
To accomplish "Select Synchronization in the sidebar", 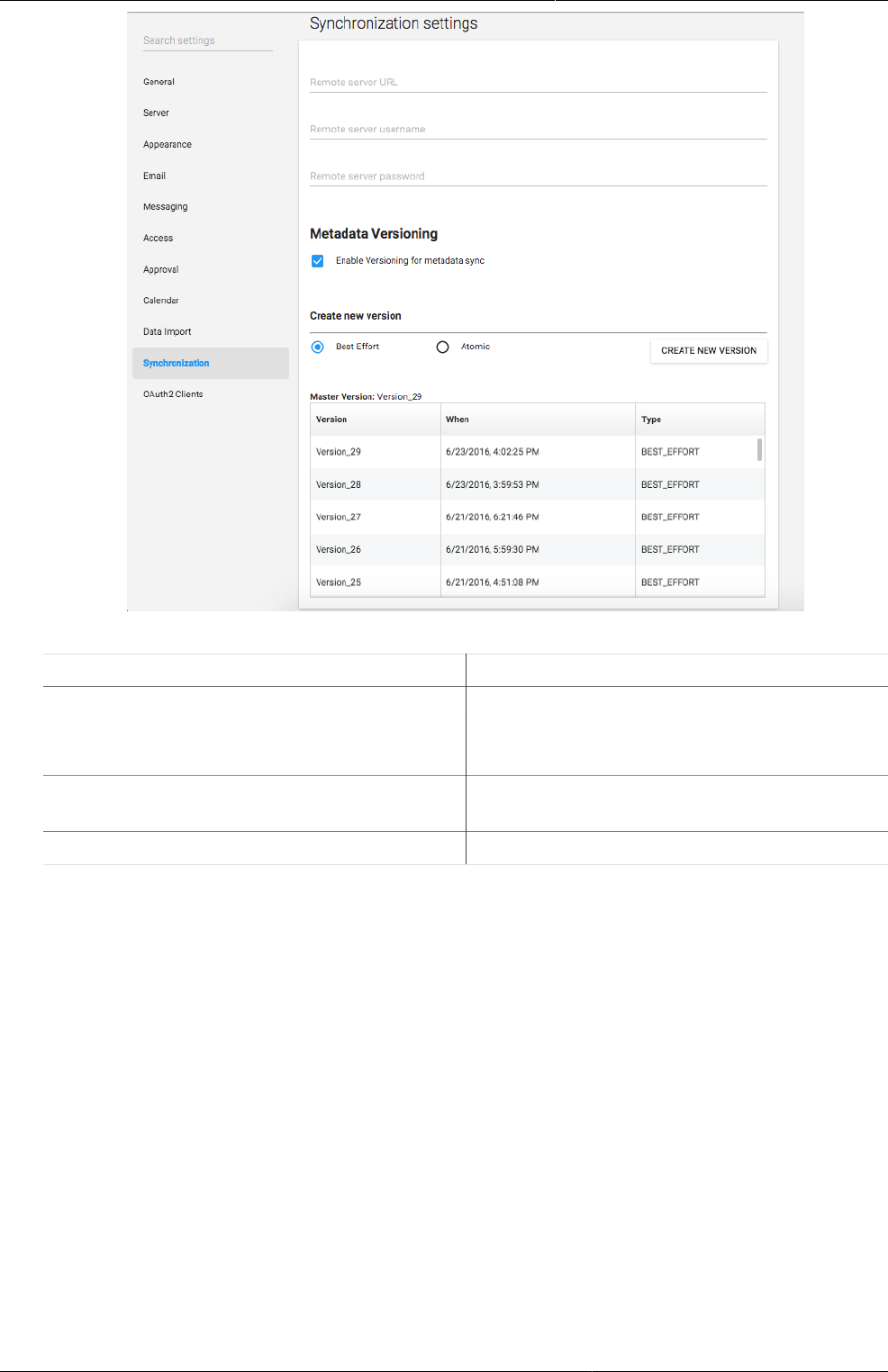I will click(x=211, y=364).
